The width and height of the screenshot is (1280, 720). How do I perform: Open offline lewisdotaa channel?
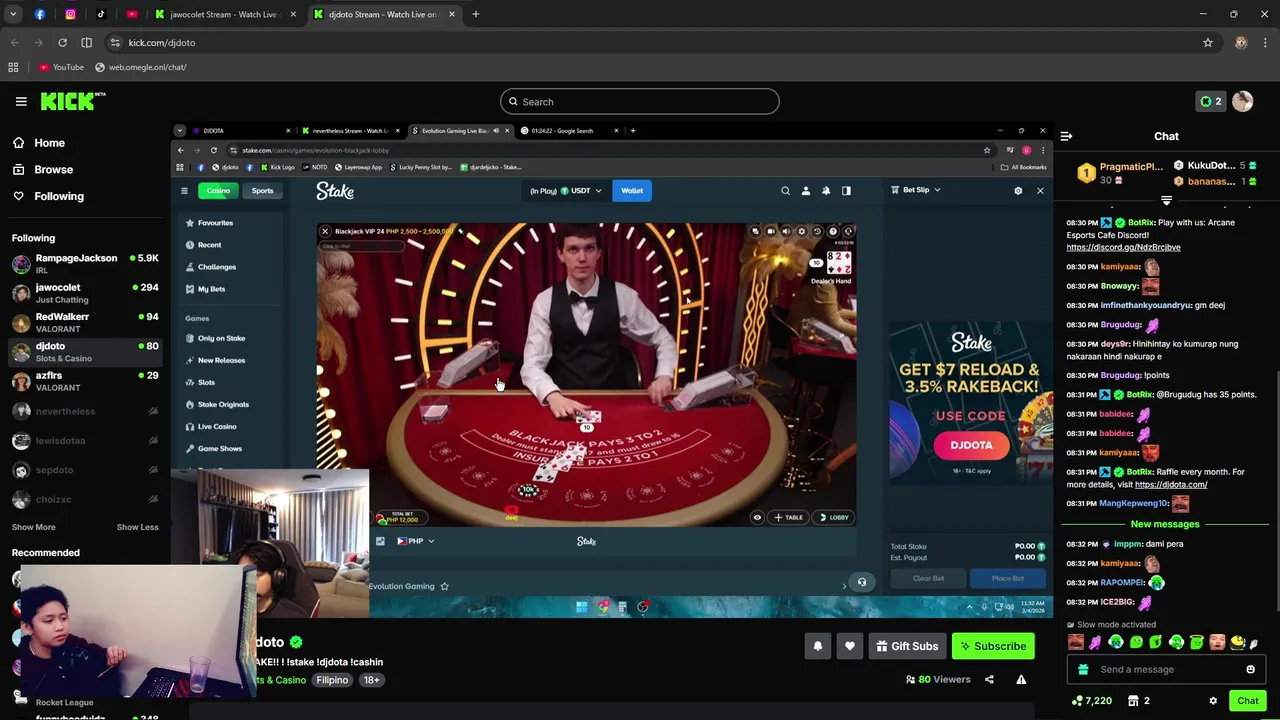[85, 441]
